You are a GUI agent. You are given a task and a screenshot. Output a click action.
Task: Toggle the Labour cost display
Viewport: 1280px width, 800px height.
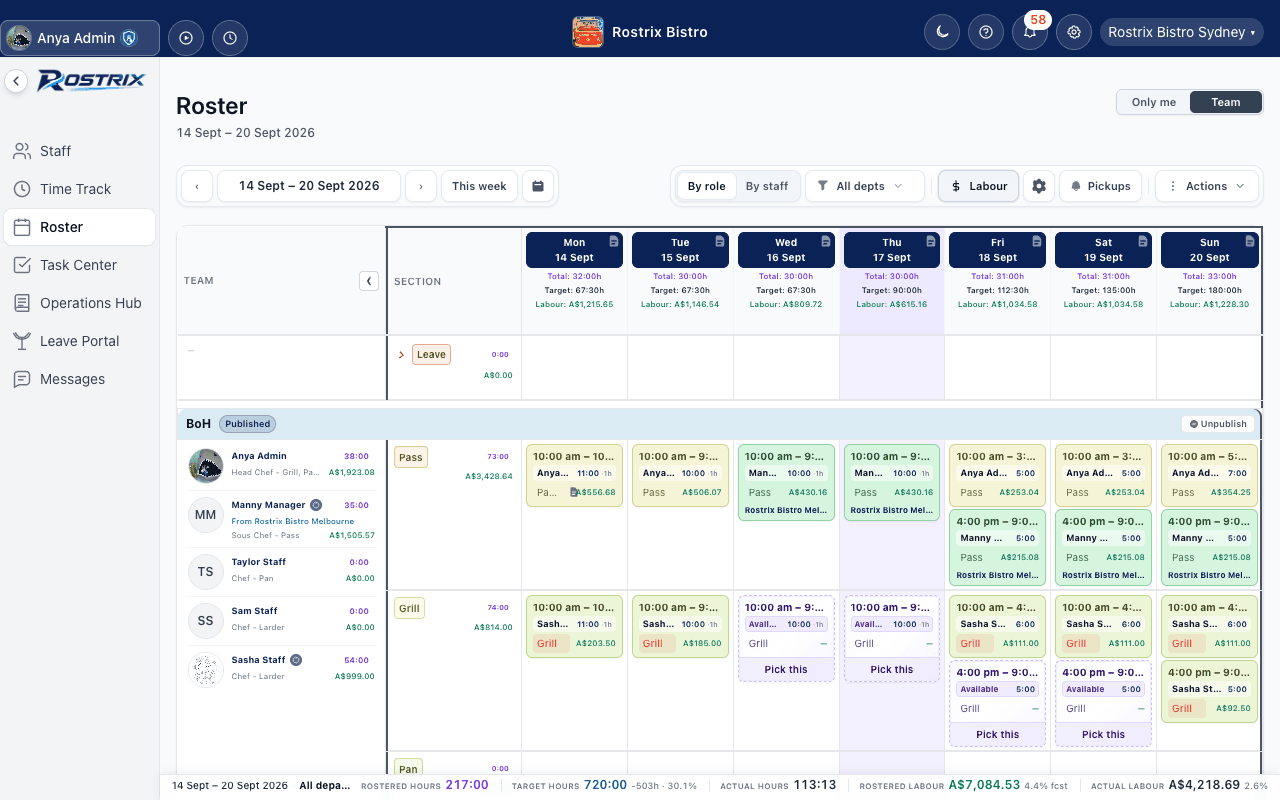click(979, 186)
